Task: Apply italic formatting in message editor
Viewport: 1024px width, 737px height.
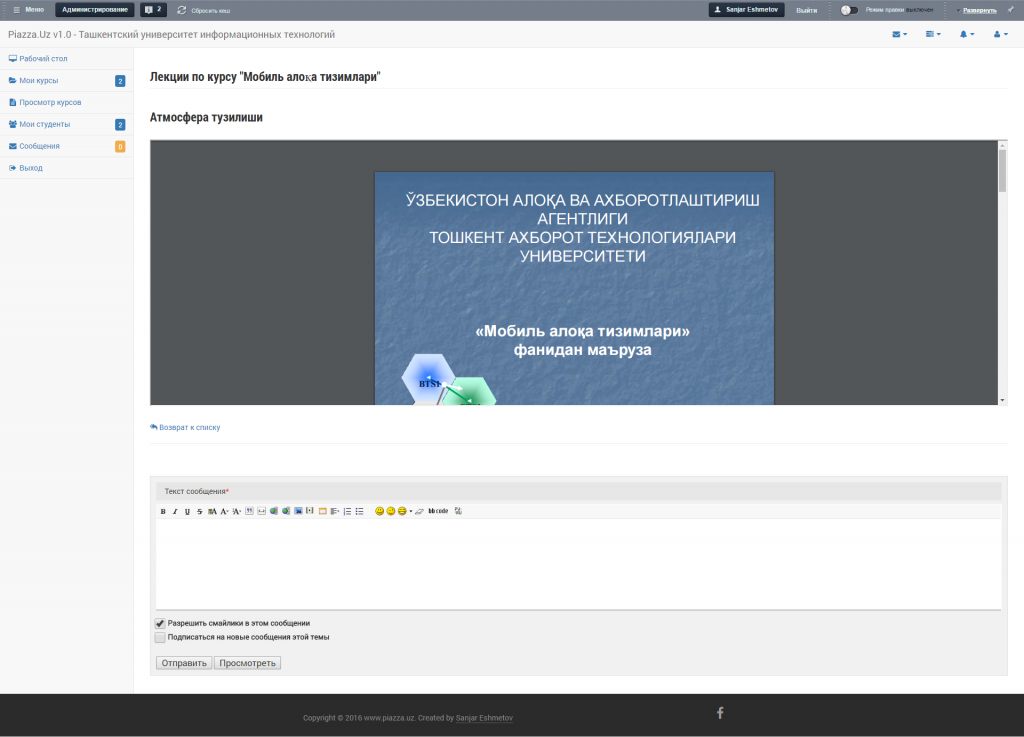Action: [175, 511]
